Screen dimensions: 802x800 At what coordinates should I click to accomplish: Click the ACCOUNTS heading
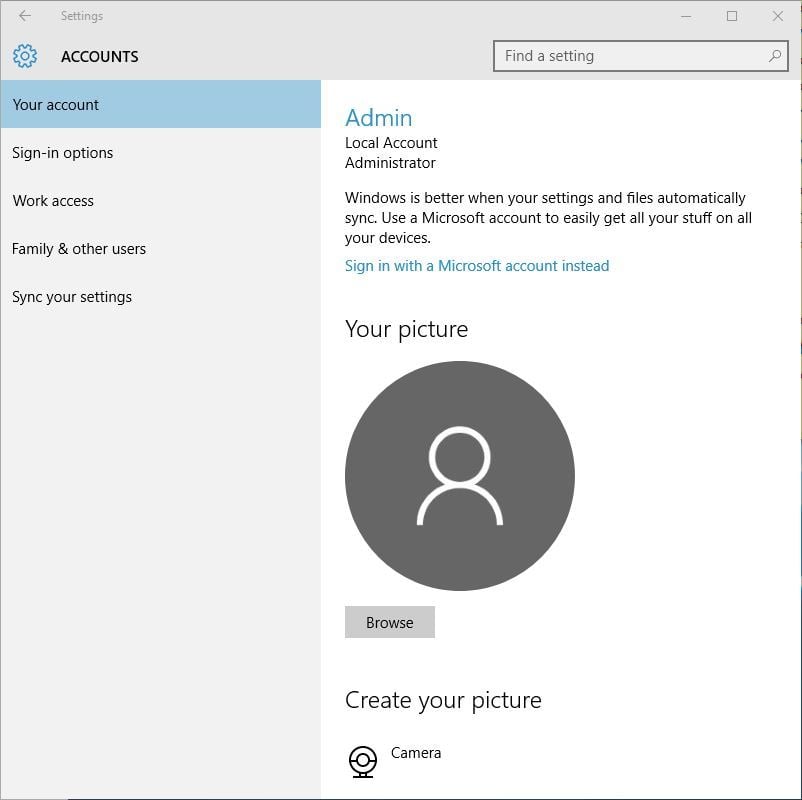click(x=100, y=56)
